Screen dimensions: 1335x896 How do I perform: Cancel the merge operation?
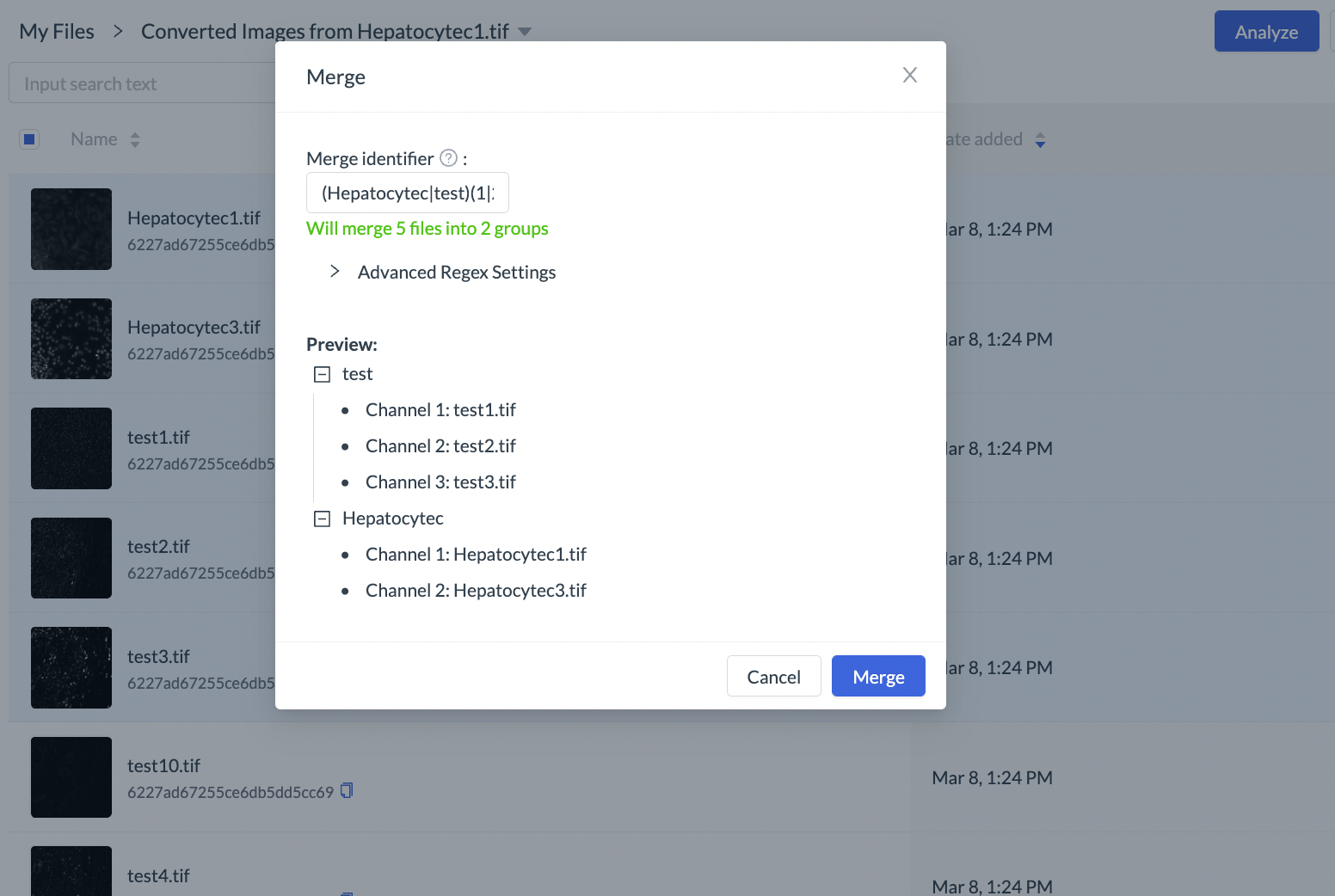pos(773,677)
